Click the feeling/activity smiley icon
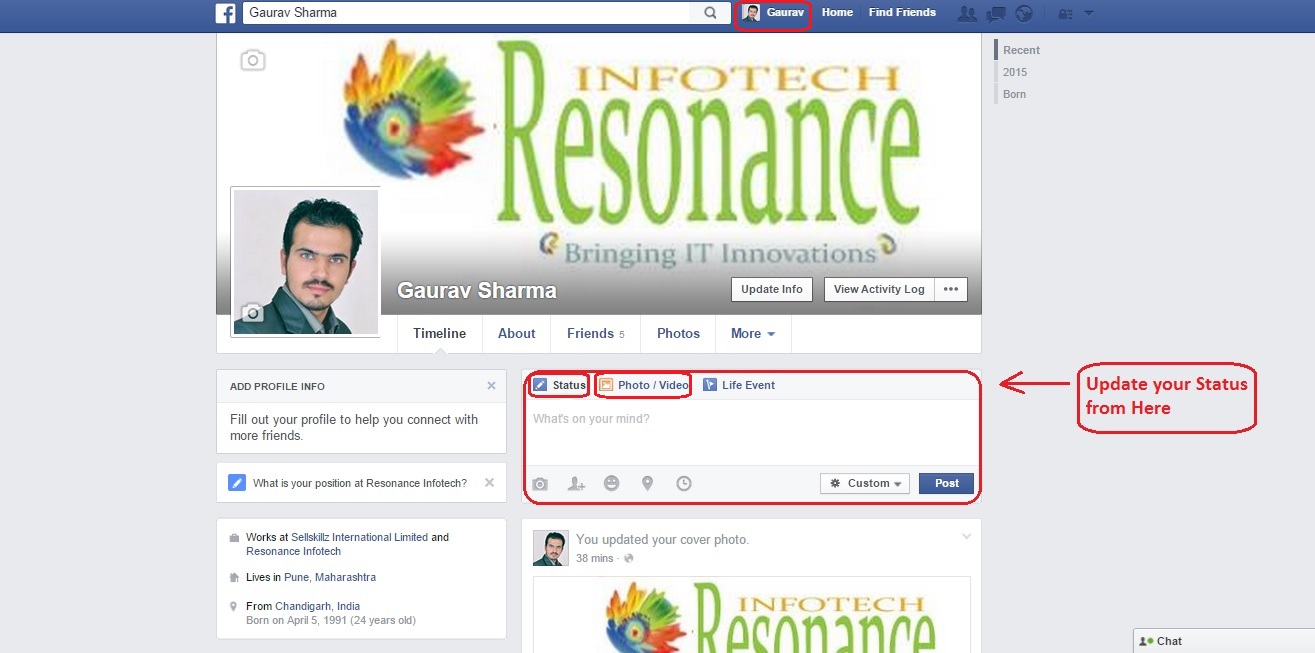1315x653 pixels. 612,483
